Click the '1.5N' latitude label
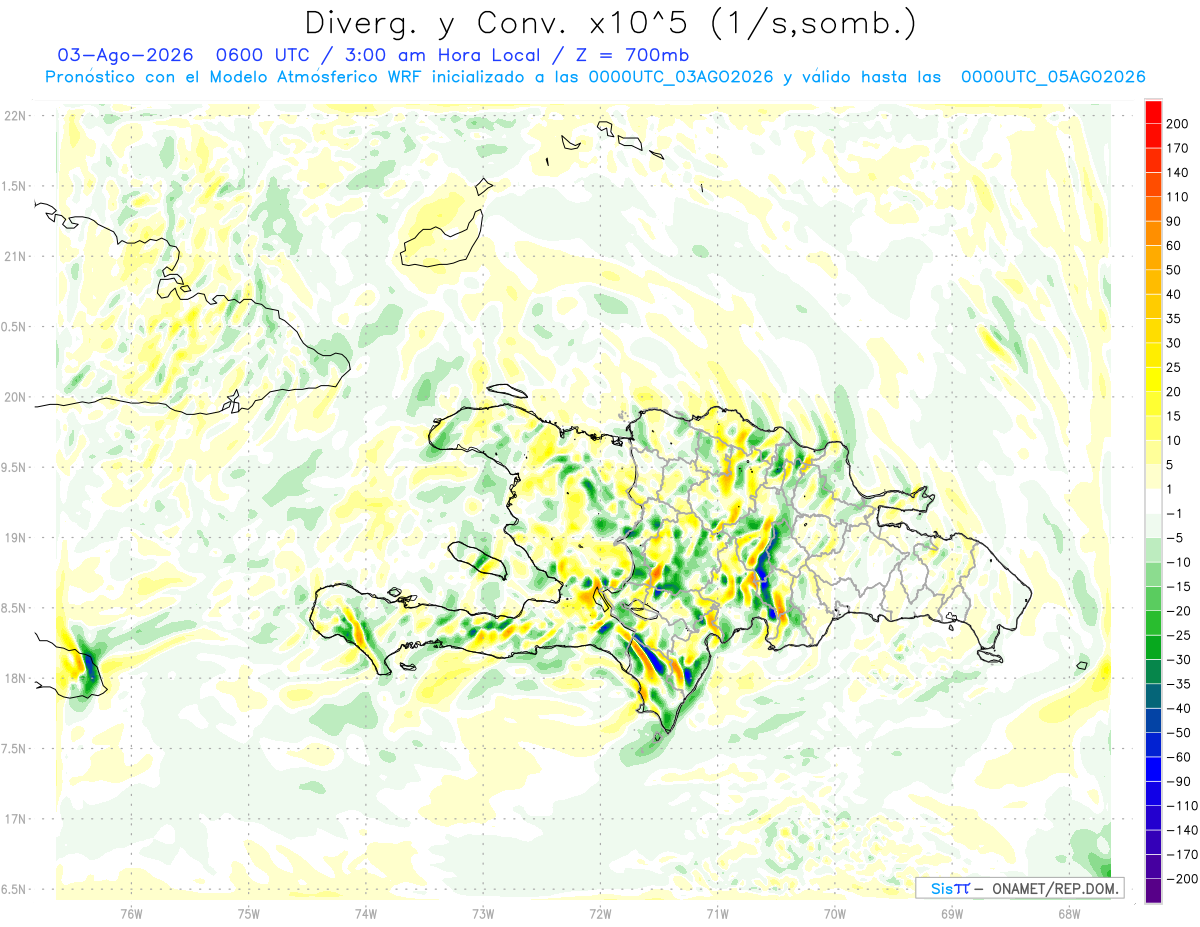This screenshot has width=1200, height=927. 15,186
